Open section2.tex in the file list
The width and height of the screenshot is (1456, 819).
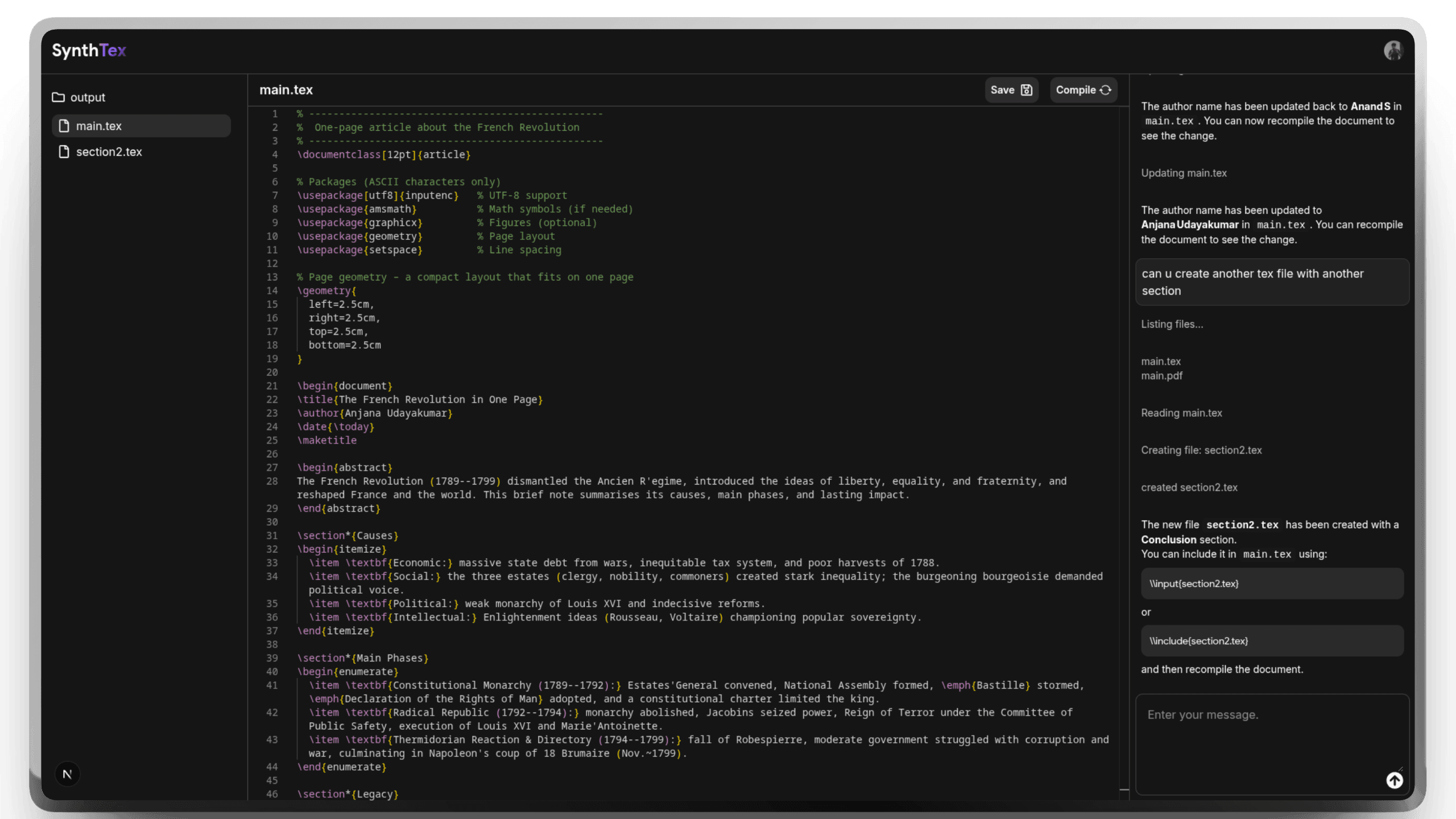(x=109, y=152)
